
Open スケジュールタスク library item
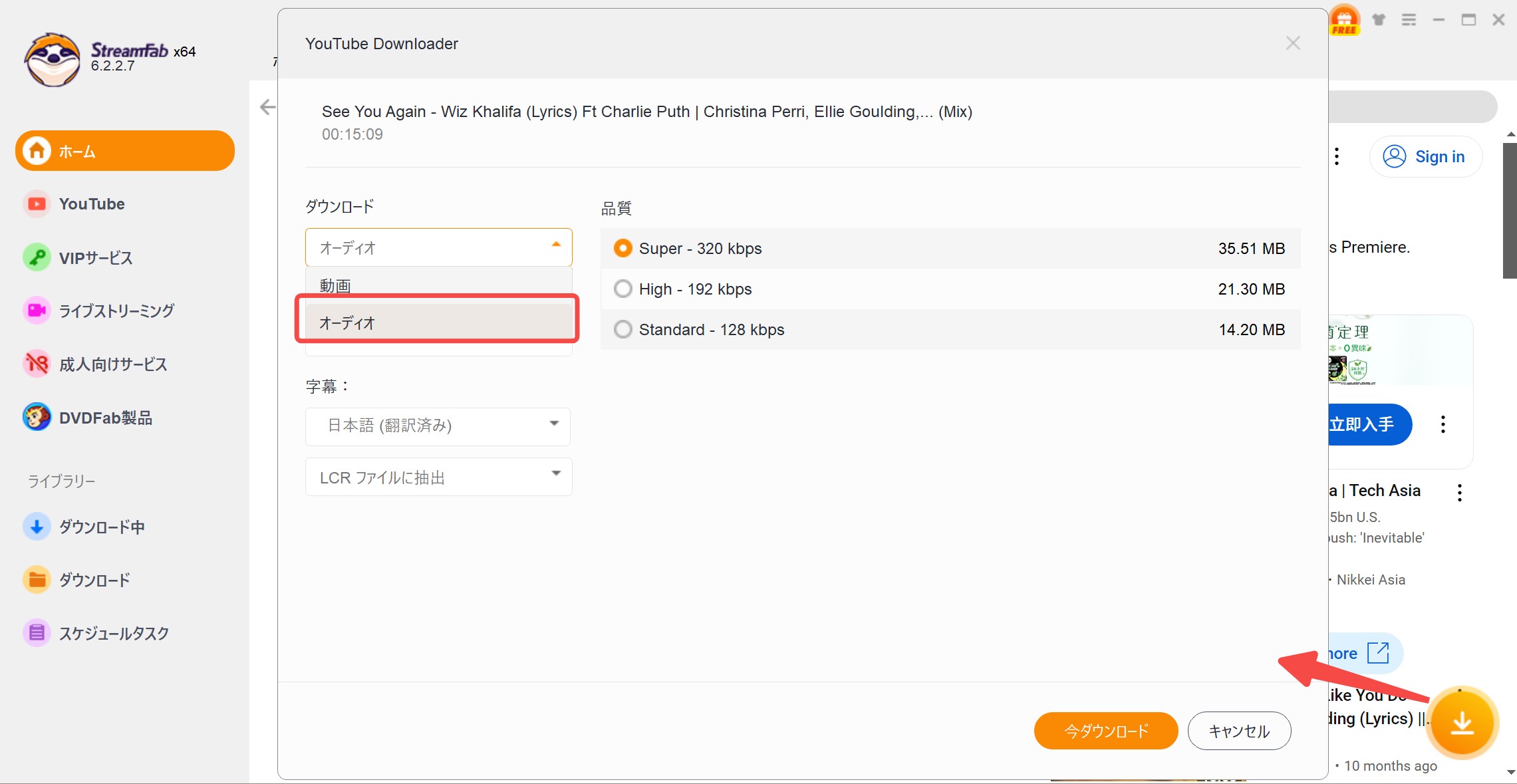(114, 634)
